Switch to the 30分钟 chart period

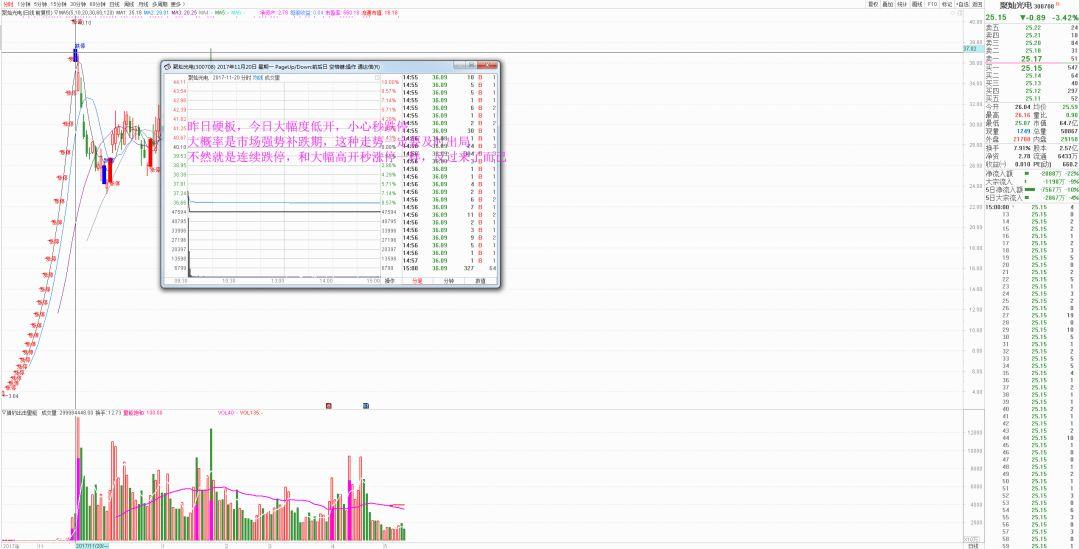click(79, 4)
